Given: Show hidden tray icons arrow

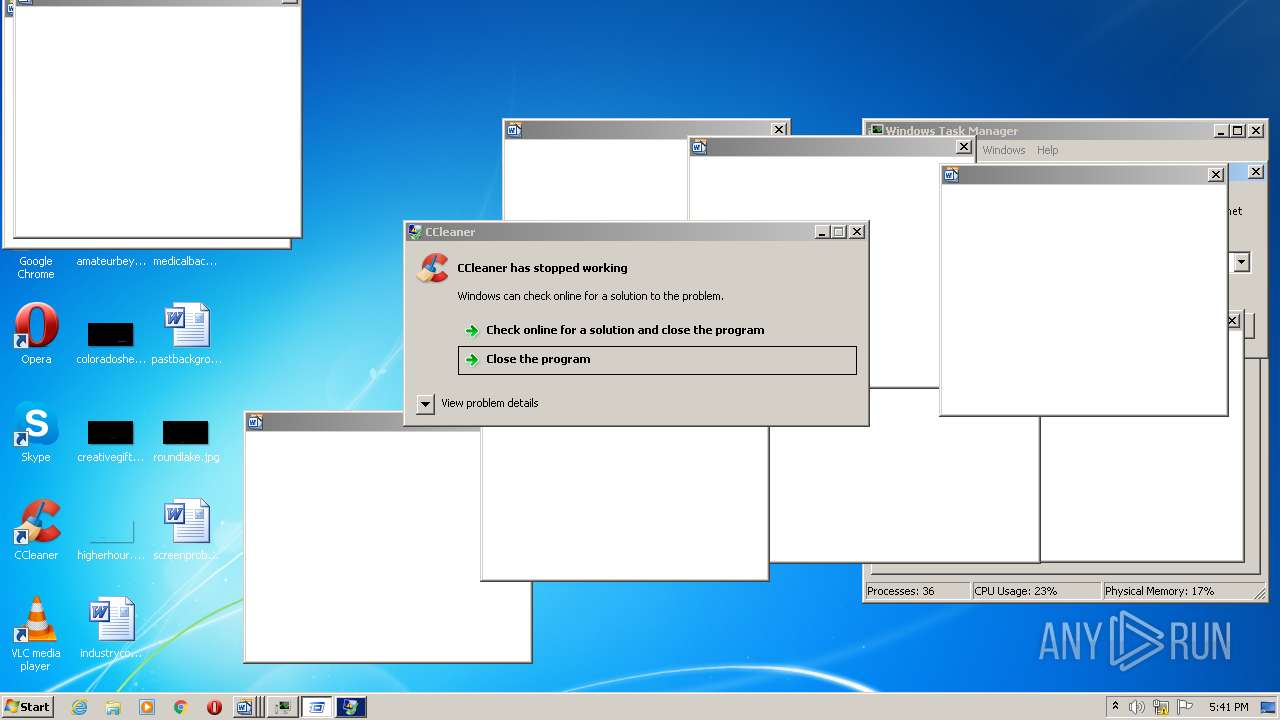Looking at the screenshot, I should click(1115, 707).
